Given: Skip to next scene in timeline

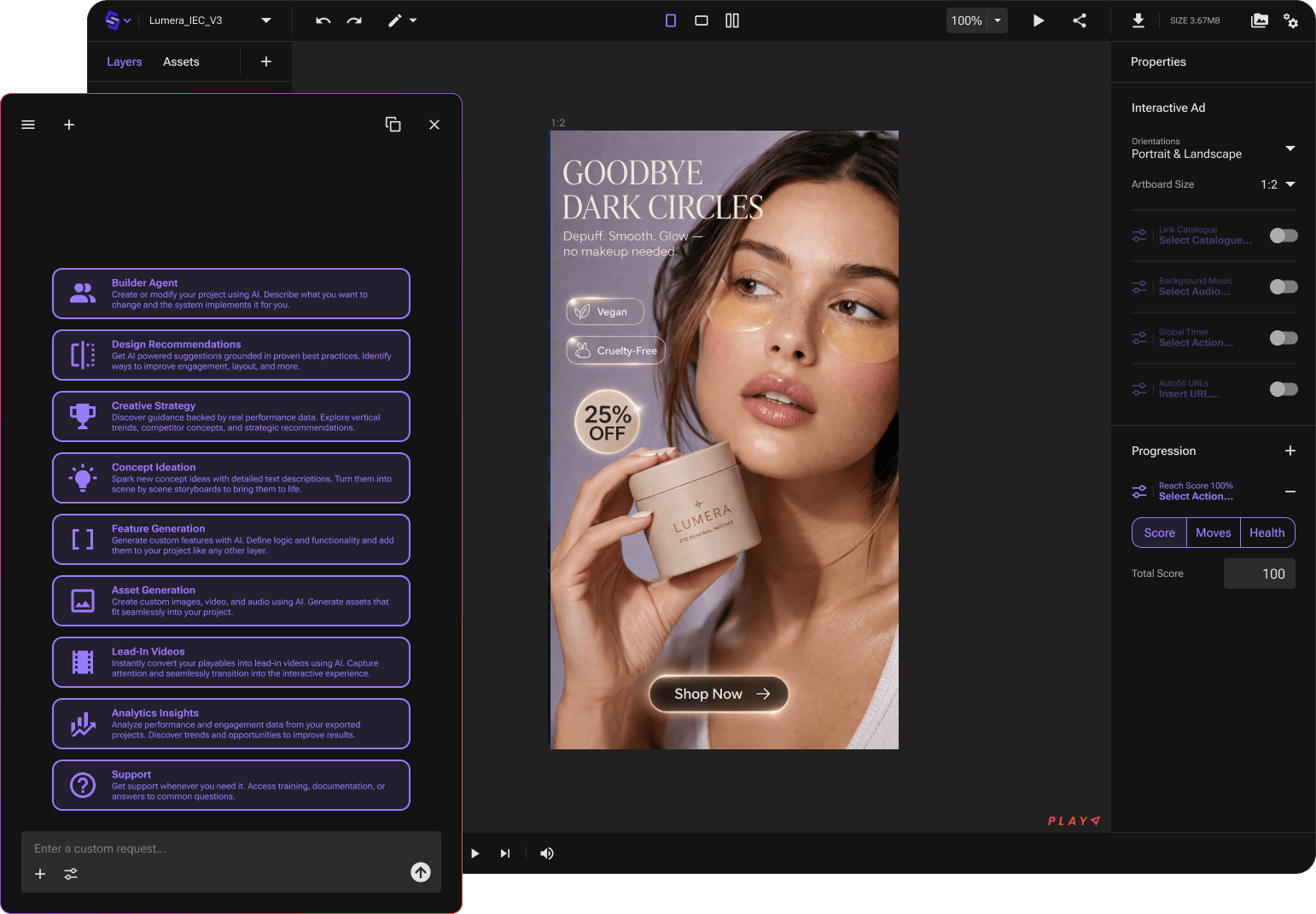Looking at the screenshot, I should tap(505, 853).
